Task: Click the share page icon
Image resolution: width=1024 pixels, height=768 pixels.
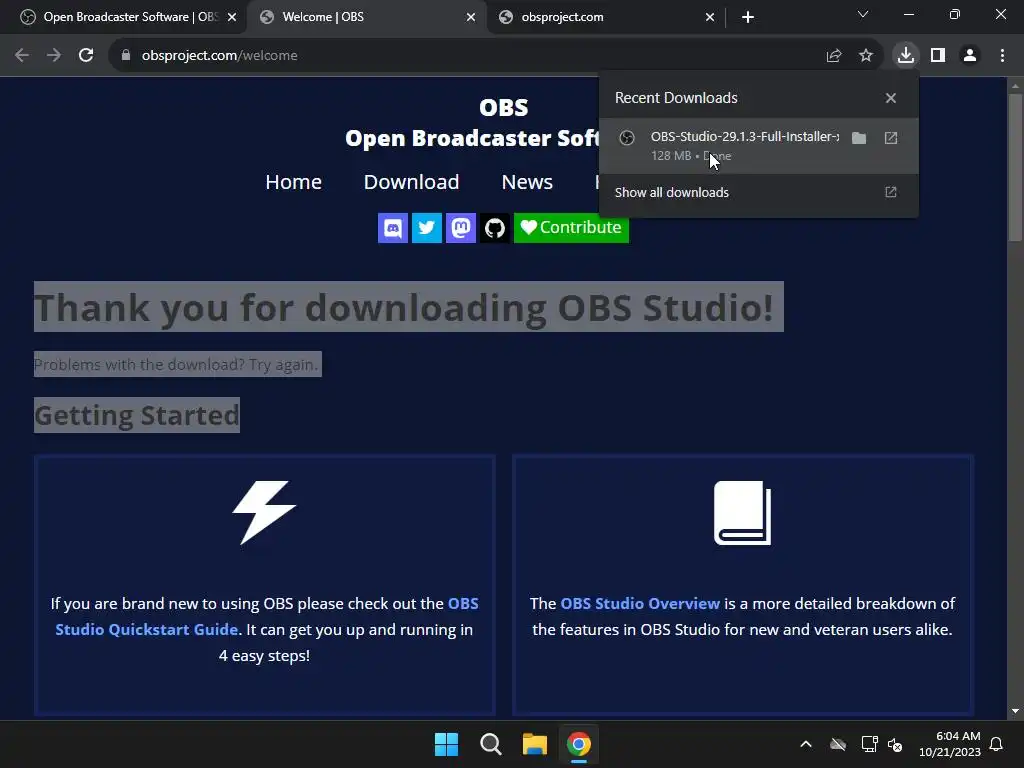Action: 834,56
